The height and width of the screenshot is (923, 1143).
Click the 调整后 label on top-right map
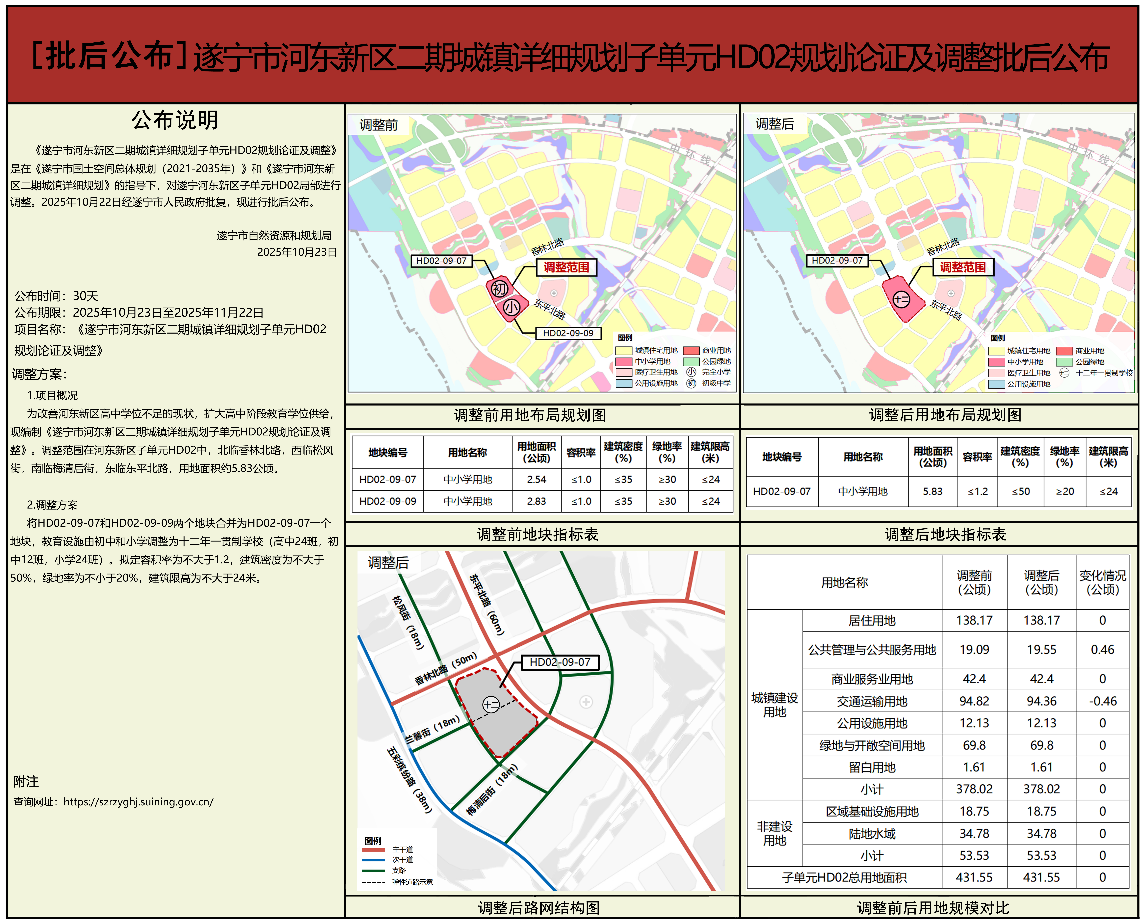[775, 124]
